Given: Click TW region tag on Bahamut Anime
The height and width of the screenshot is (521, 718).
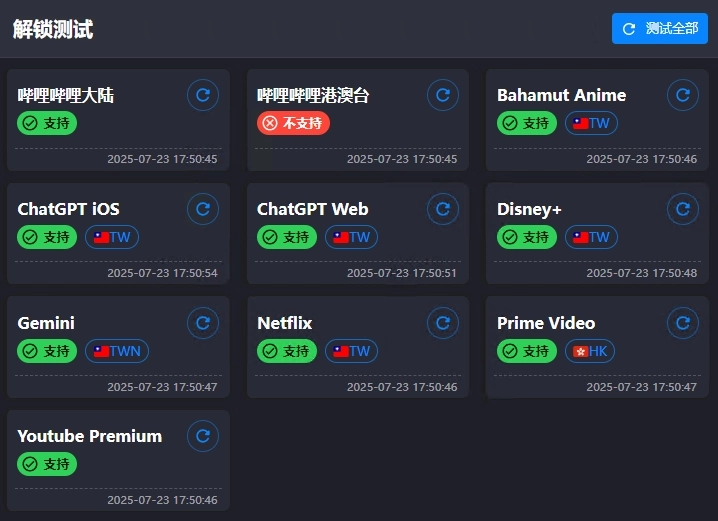Looking at the screenshot, I should click(x=591, y=123).
